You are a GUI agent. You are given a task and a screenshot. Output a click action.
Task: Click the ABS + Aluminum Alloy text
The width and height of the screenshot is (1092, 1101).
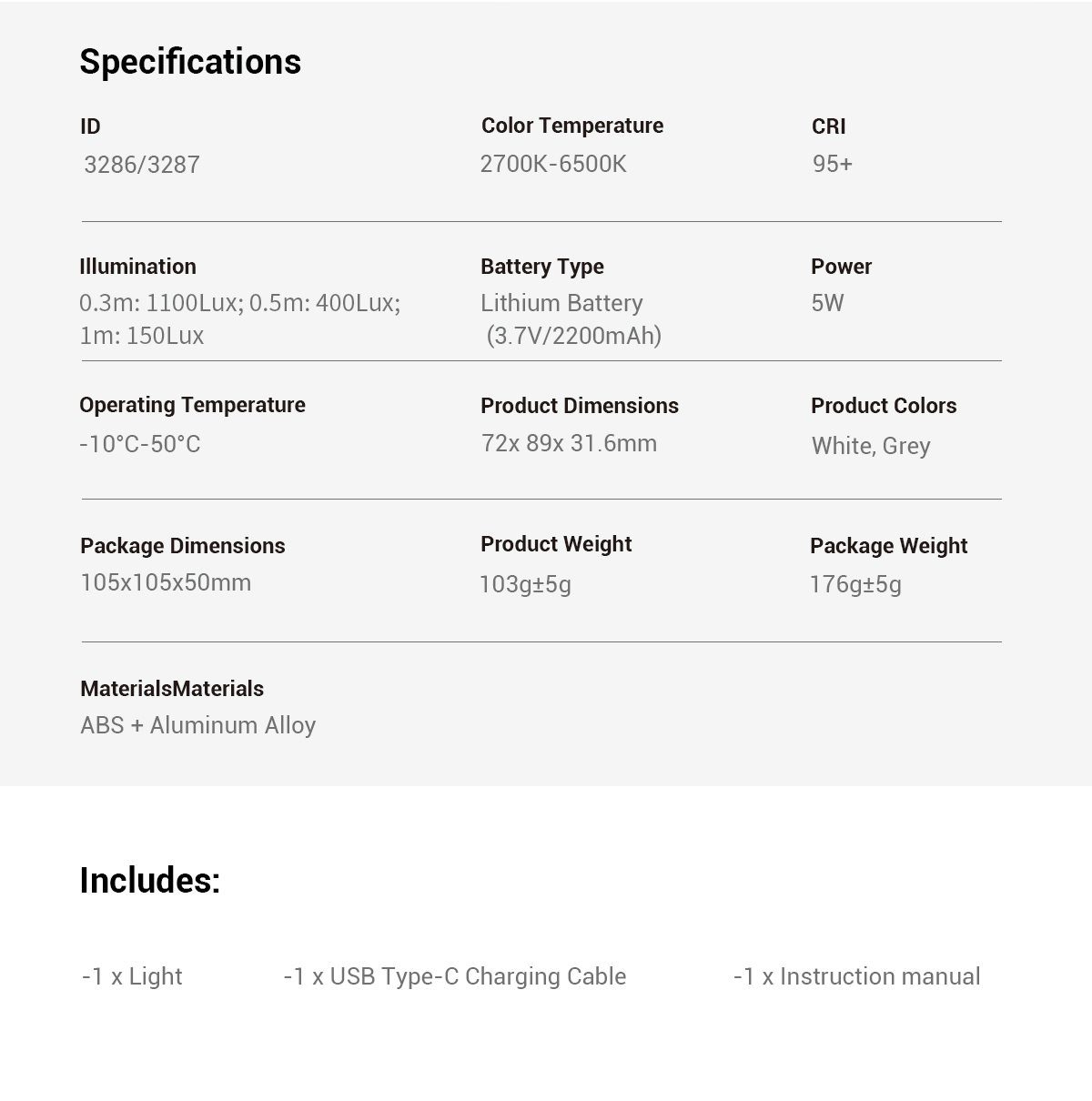(197, 725)
